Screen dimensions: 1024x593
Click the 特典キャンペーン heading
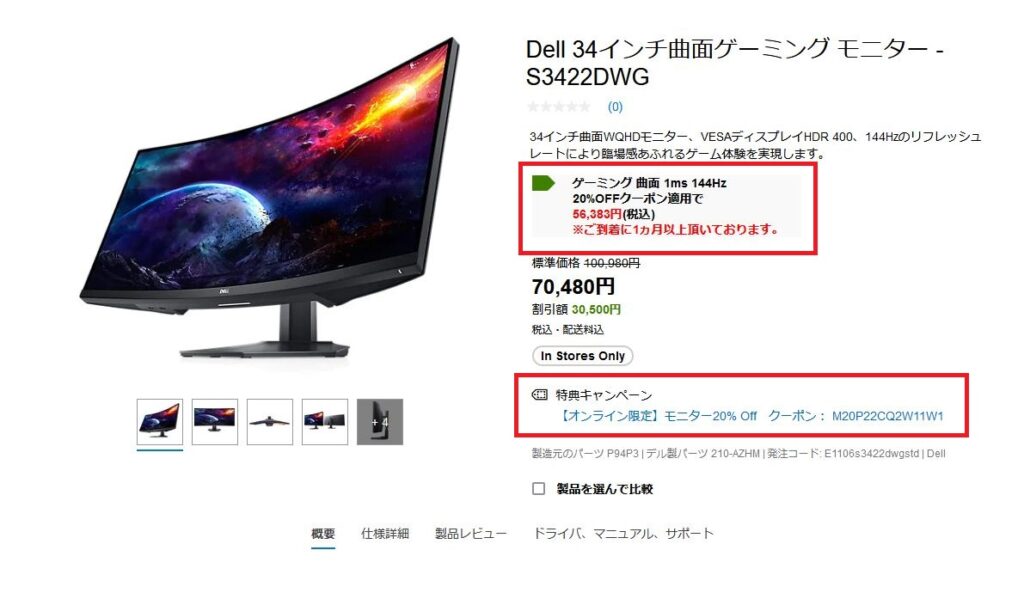point(604,394)
